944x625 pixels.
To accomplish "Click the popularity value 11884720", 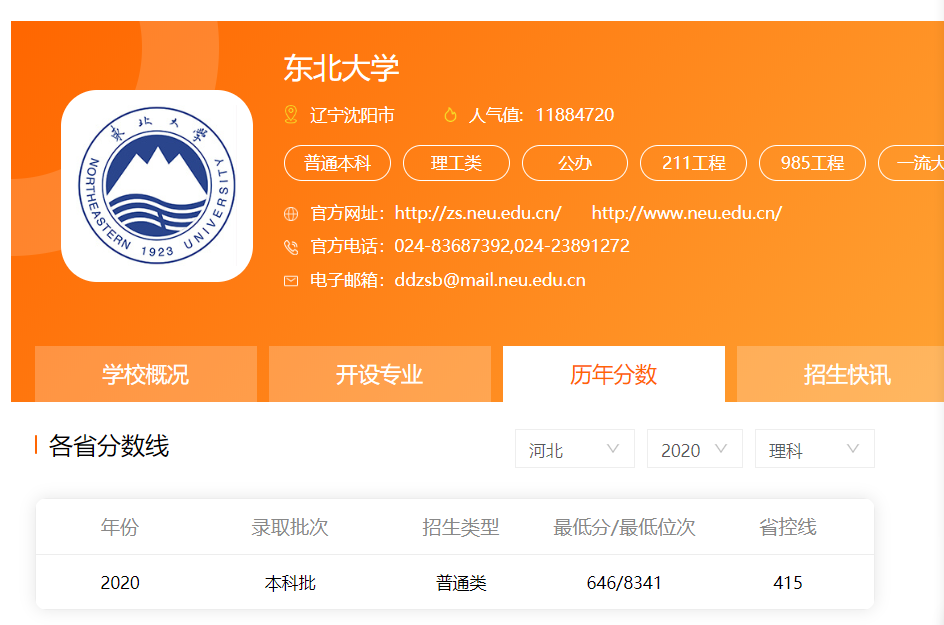I will pos(575,114).
